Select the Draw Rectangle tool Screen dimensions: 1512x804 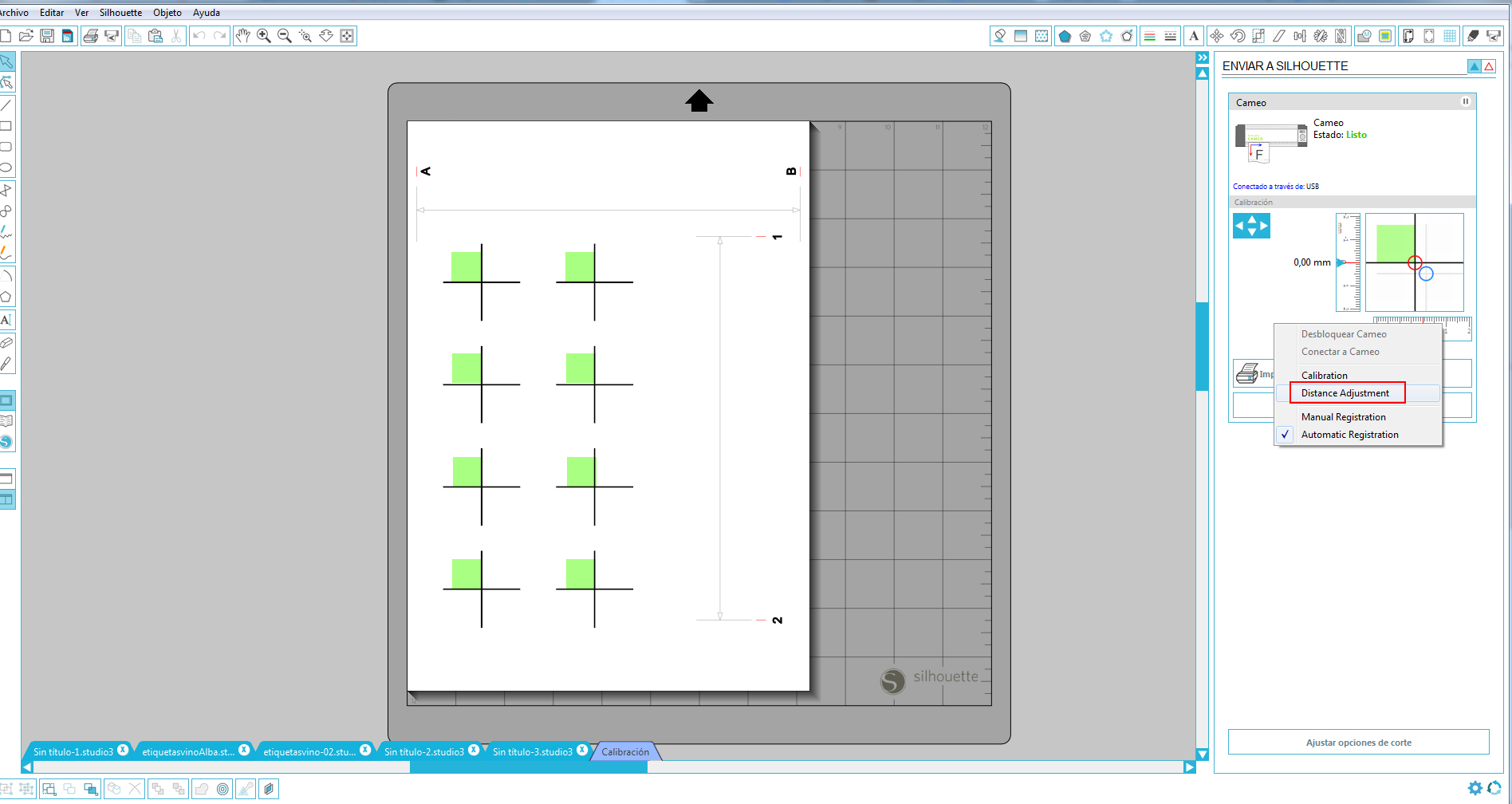6,126
